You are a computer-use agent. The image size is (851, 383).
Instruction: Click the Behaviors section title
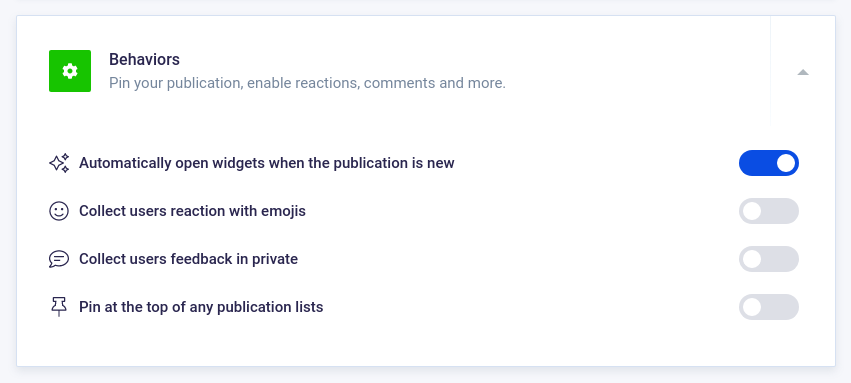click(144, 59)
